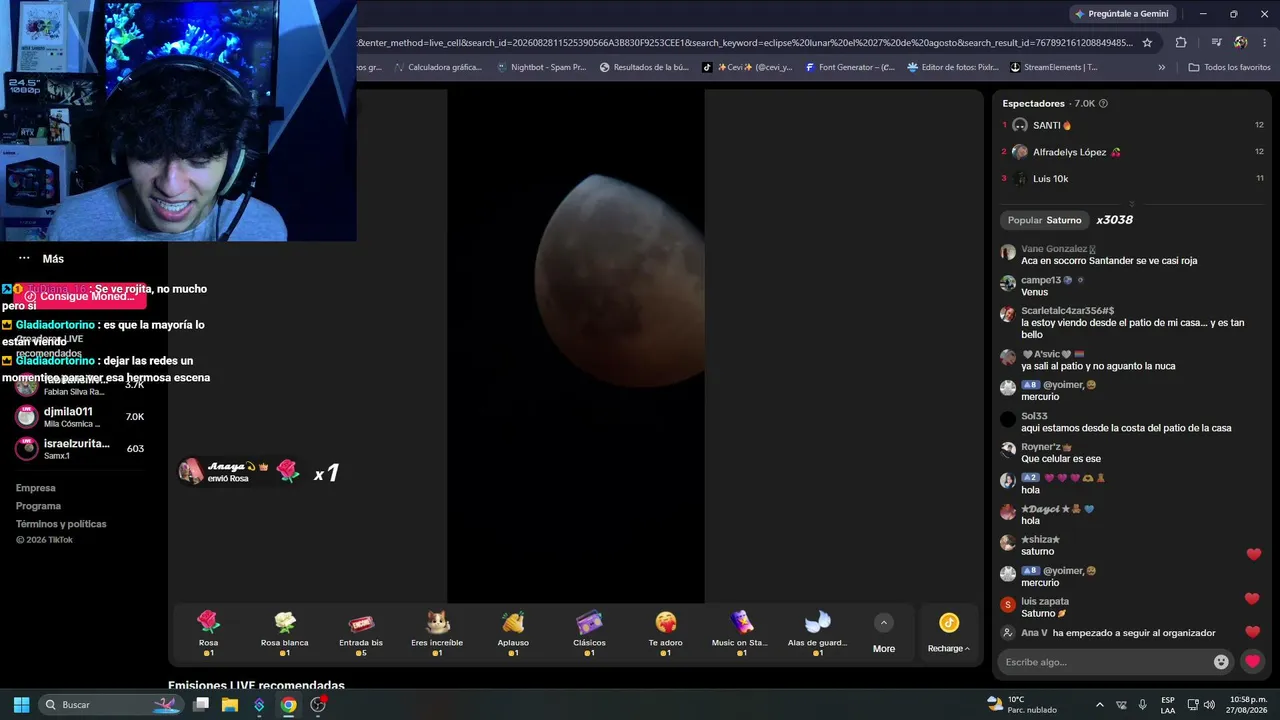
Task: Open Chrome's three-dot menu
Action: 1265,42
